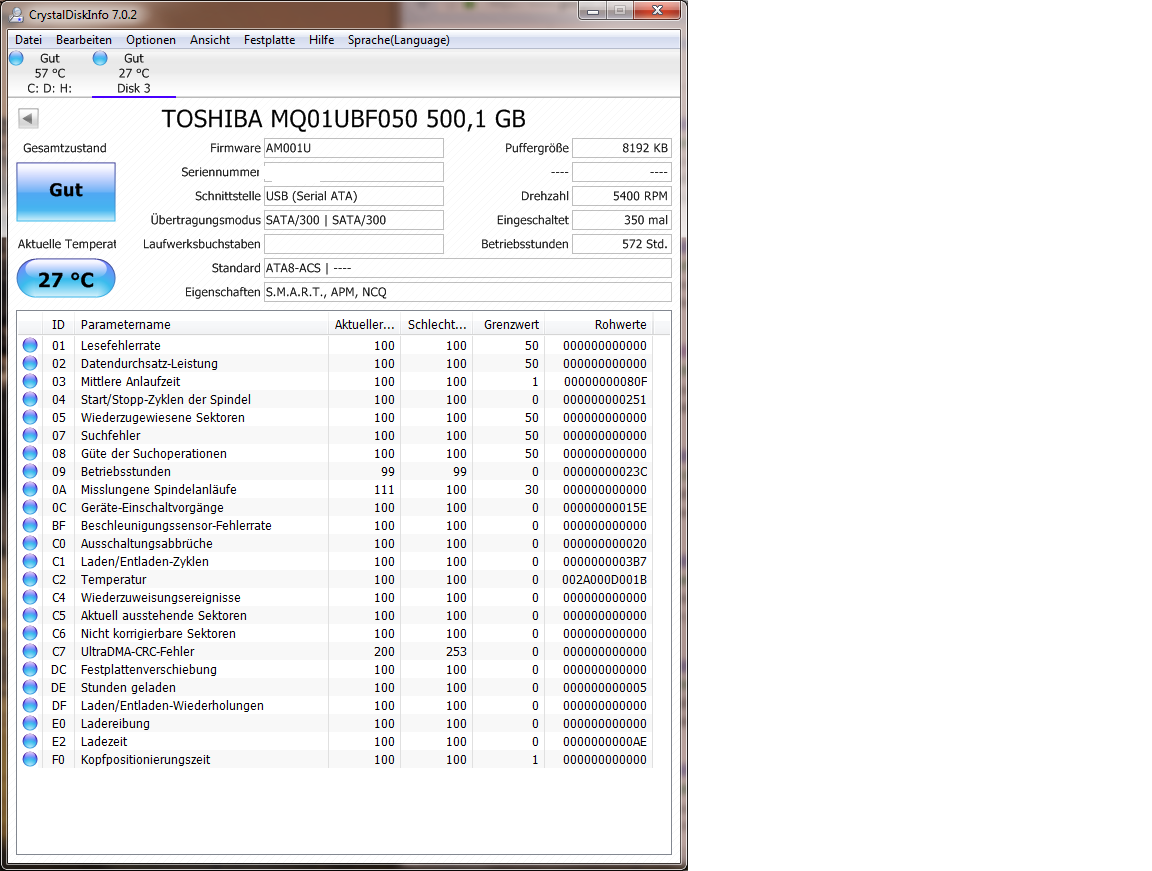1152x871 pixels.
Task: Click the CrystalDiskInfo title bar icon
Action: [16, 15]
